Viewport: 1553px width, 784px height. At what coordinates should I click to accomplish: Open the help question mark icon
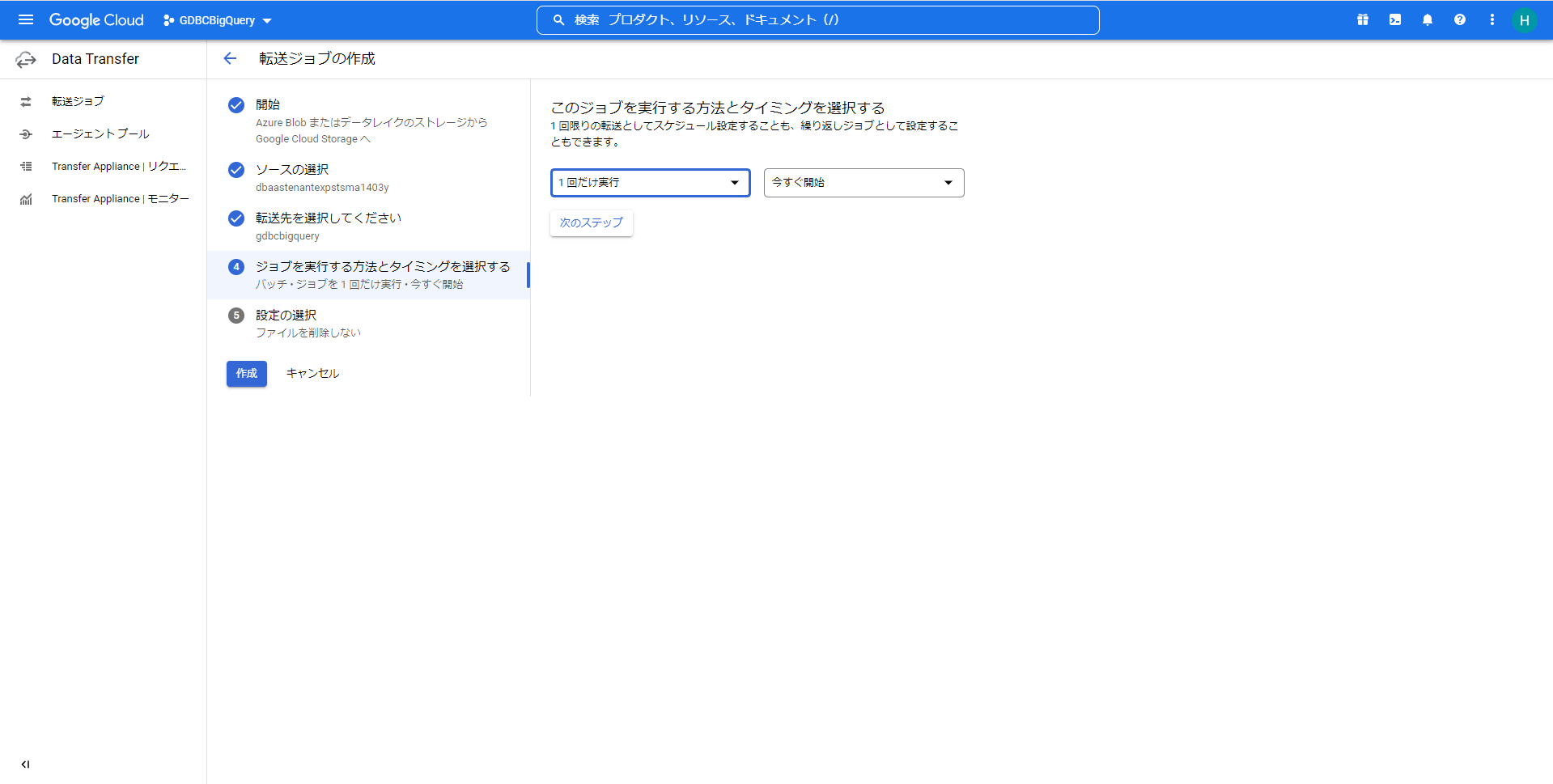click(x=1460, y=19)
